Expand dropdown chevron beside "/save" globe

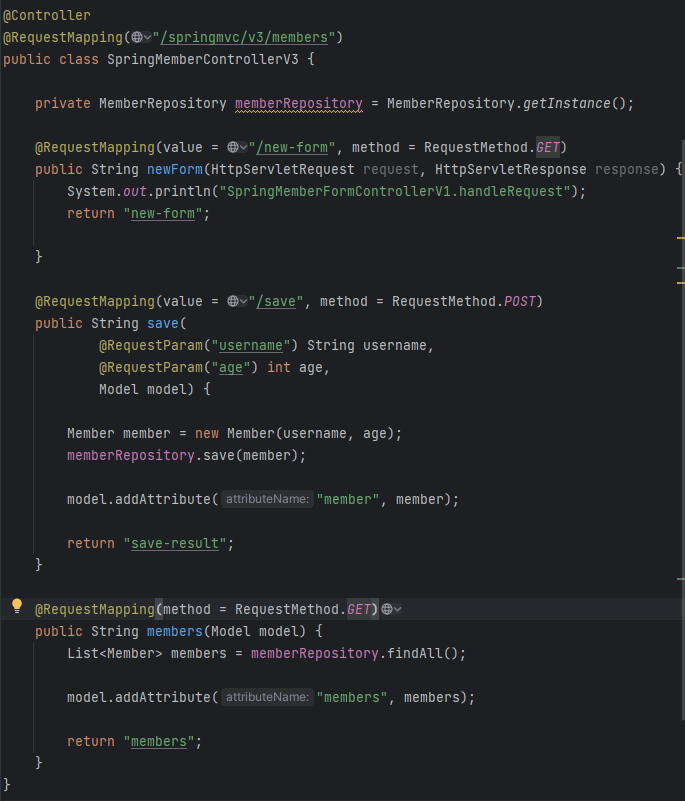coord(244,301)
